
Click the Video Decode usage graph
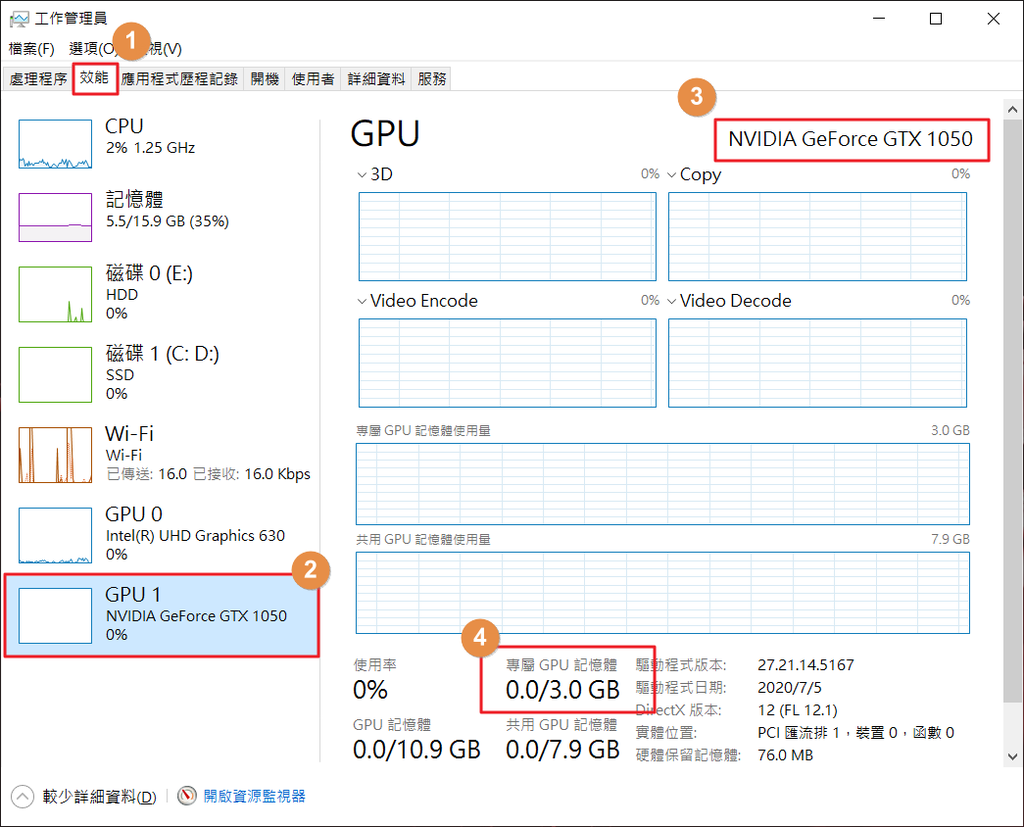(x=818, y=363)
